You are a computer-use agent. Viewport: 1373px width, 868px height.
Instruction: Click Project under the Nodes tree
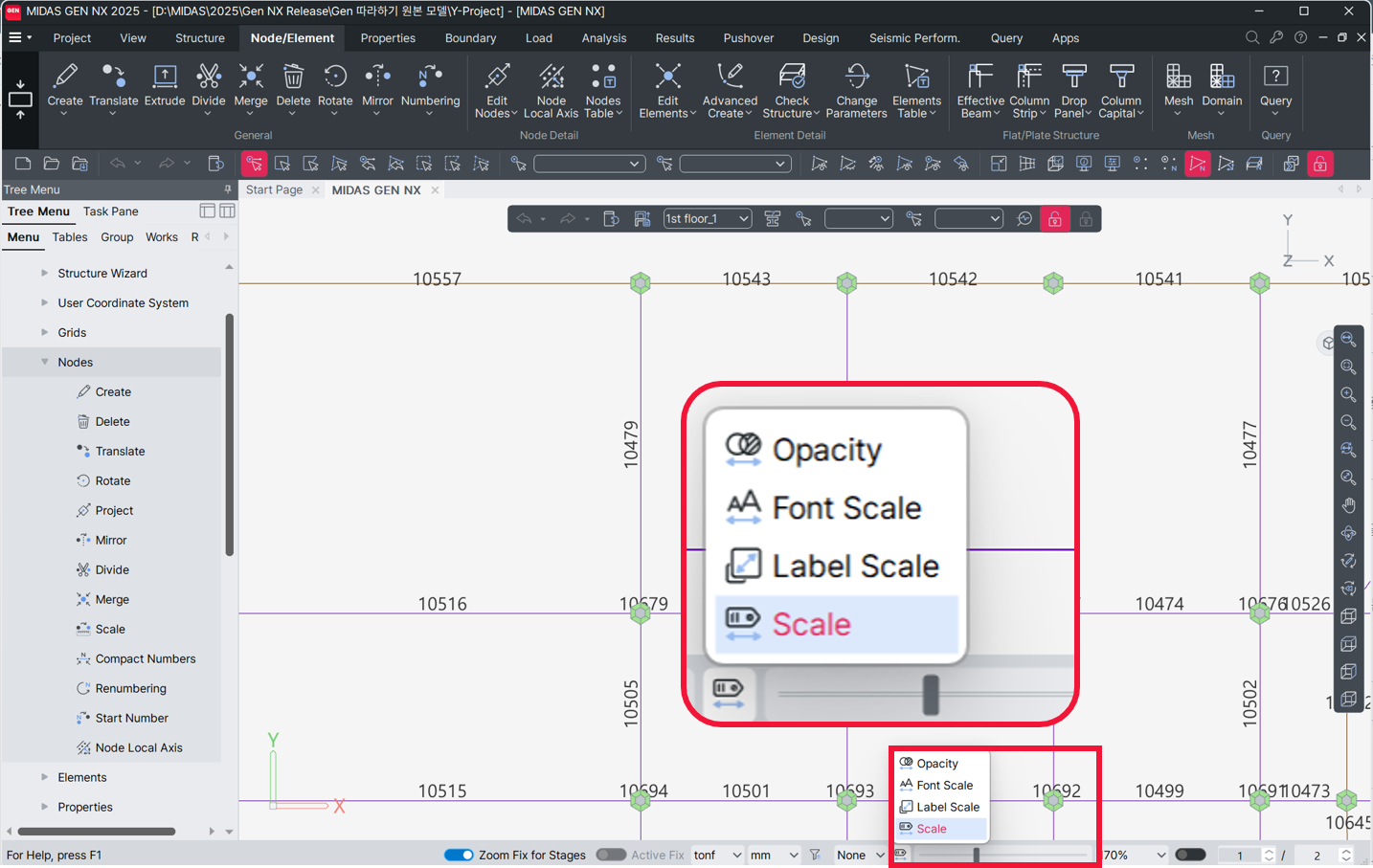click(114, 510)
